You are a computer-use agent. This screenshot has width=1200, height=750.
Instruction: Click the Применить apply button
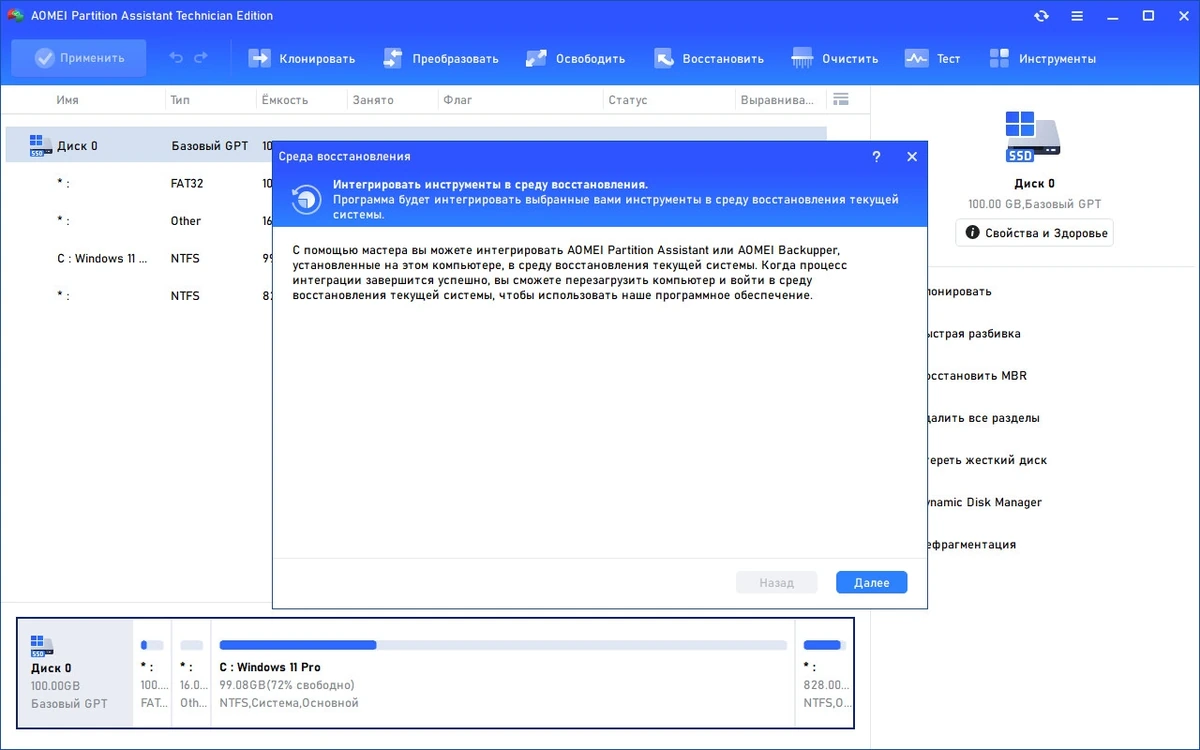click(79, 58)
